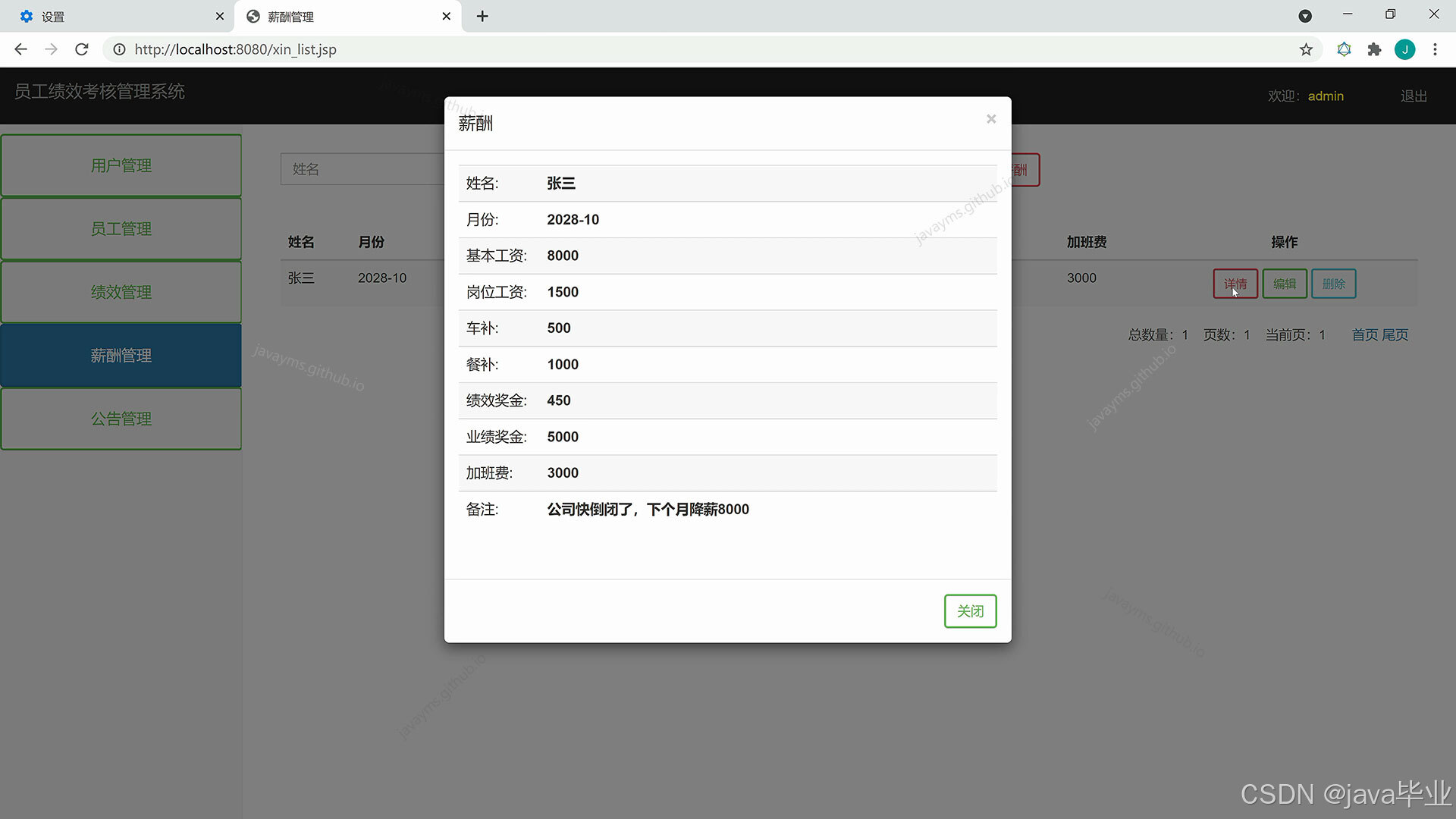Close the 薪酬管理 tab
This screenshot has width=1456, height=819.
[x=446, y=16]
